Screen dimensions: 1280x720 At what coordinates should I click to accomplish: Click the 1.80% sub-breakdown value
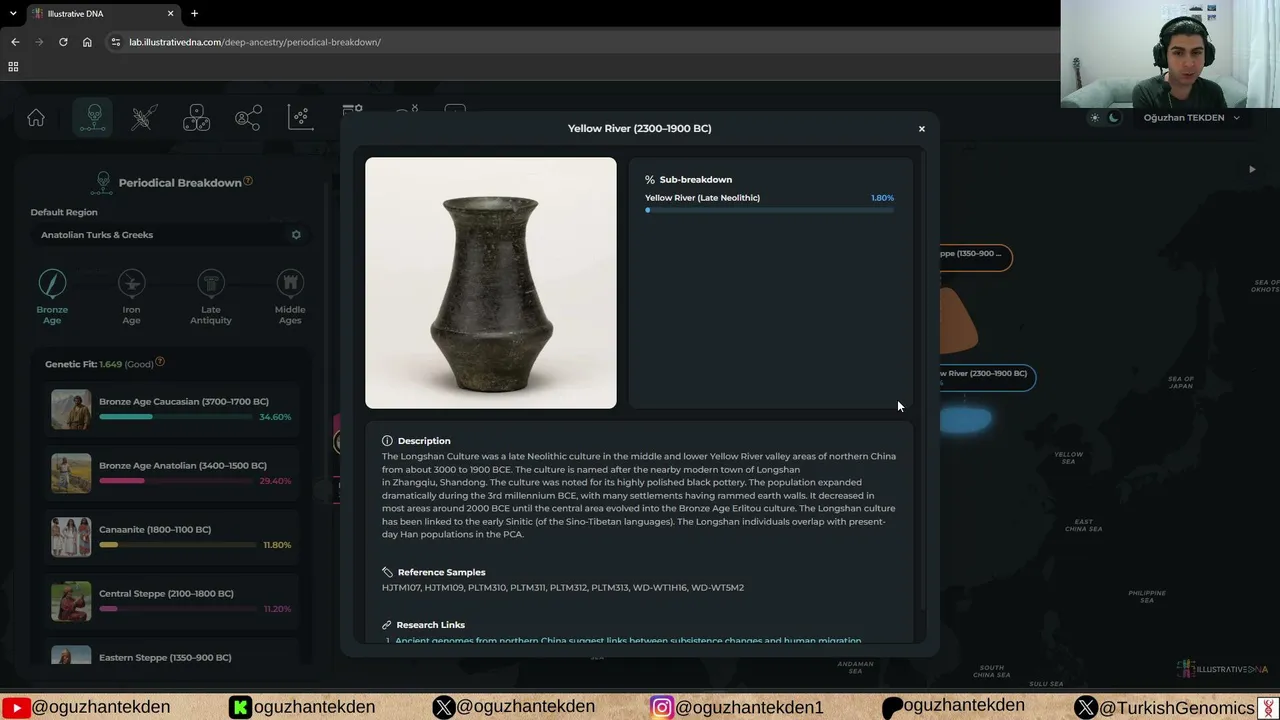(x=882, y=198)
